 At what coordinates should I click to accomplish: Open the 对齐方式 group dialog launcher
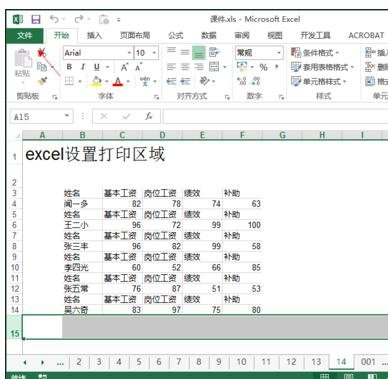(x=227, y=97)
